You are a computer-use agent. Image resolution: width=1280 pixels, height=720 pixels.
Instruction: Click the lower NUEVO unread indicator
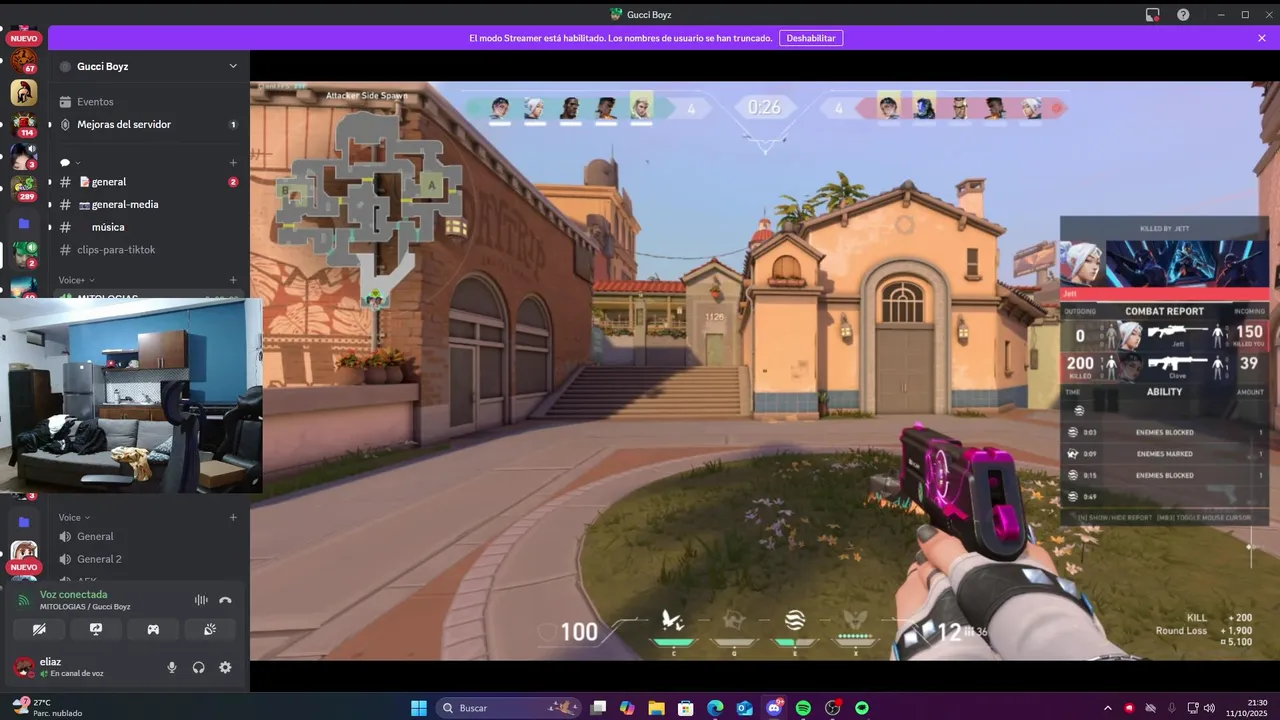[24, 567]
